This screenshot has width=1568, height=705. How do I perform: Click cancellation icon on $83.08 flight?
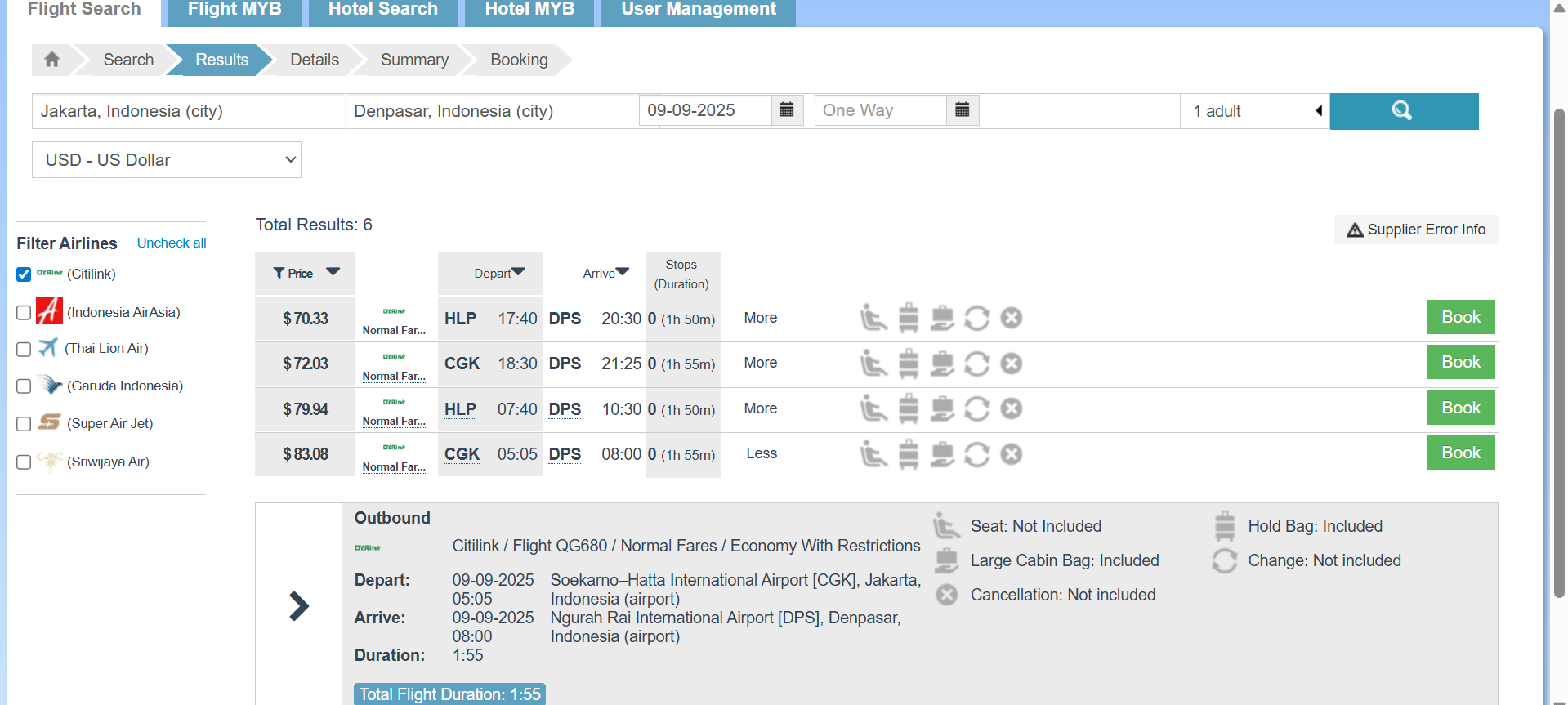click(x=1011, y=454)
